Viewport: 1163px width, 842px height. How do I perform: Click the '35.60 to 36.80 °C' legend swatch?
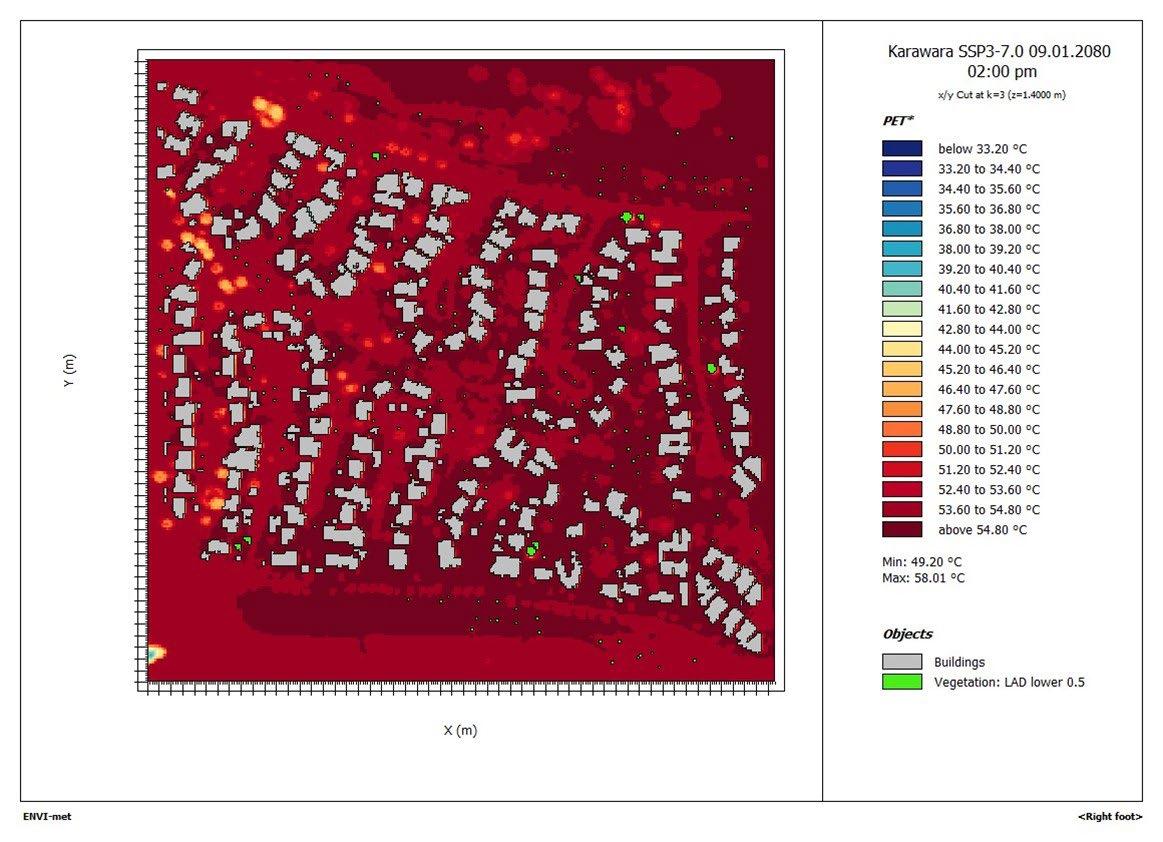902,208
